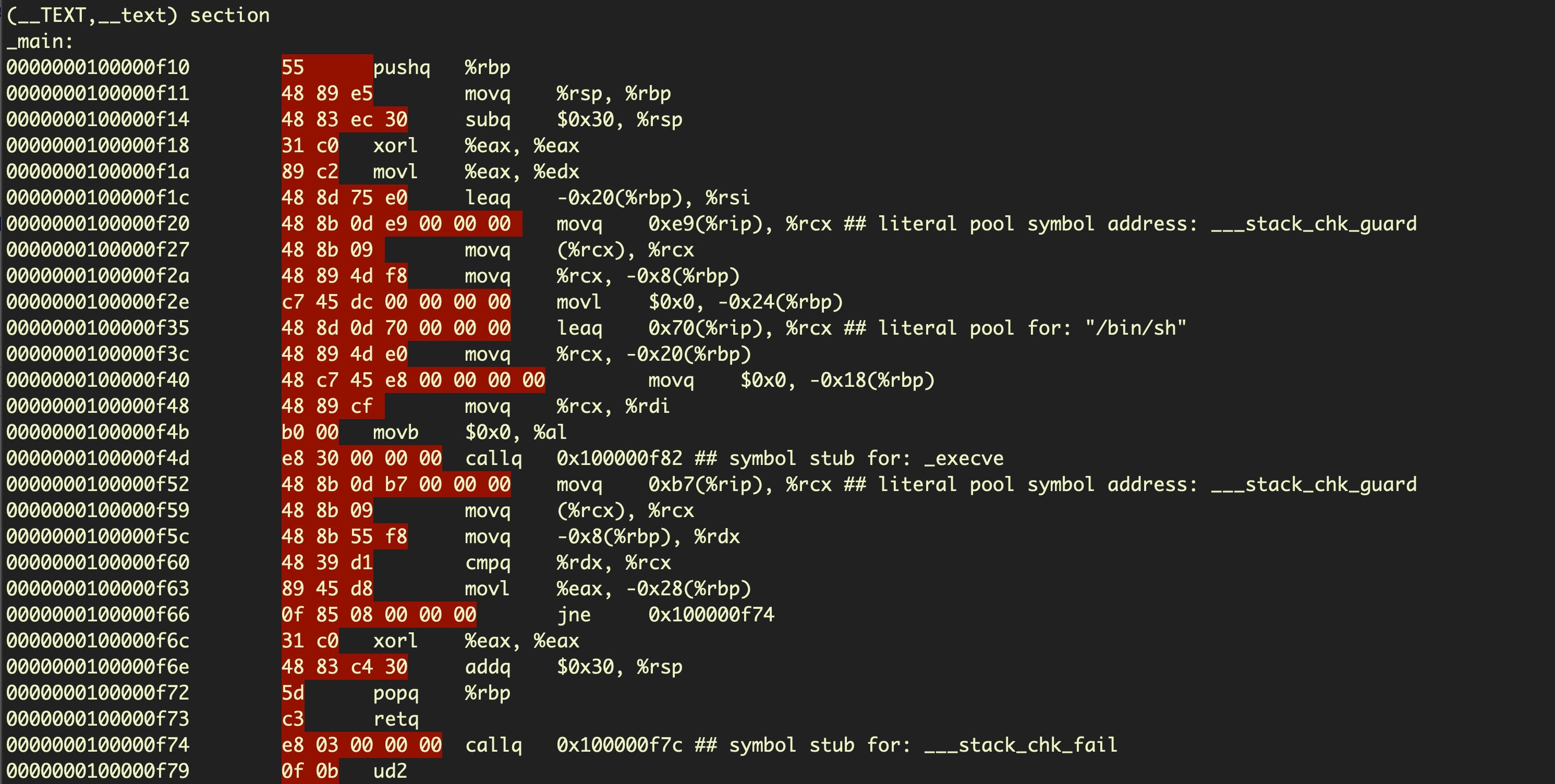The image size is (1555, 784).
Task: Click the subq mnemonic
Action: (488, 119)
